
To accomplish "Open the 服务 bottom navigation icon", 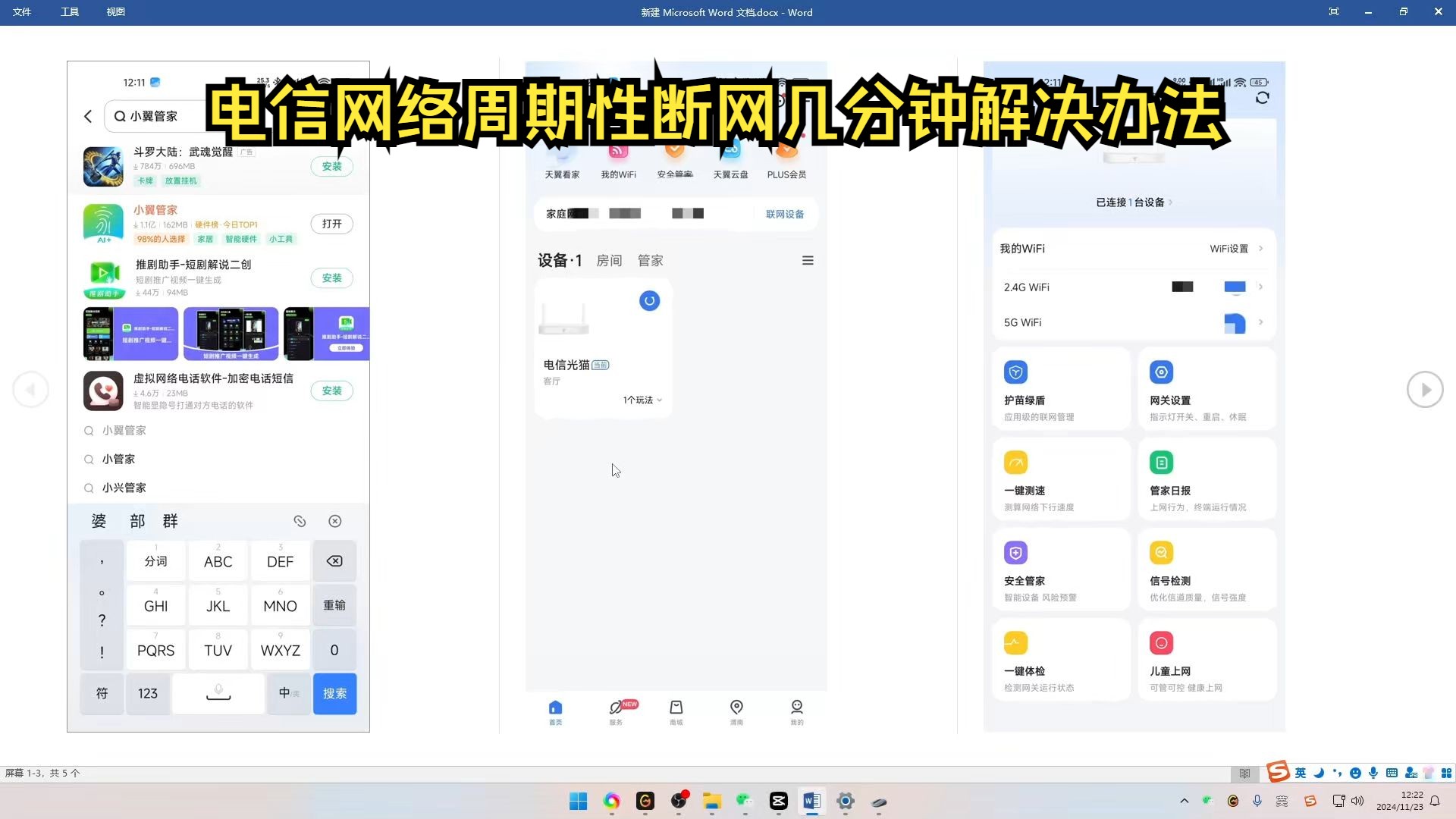I will click(x=617, y=712).
